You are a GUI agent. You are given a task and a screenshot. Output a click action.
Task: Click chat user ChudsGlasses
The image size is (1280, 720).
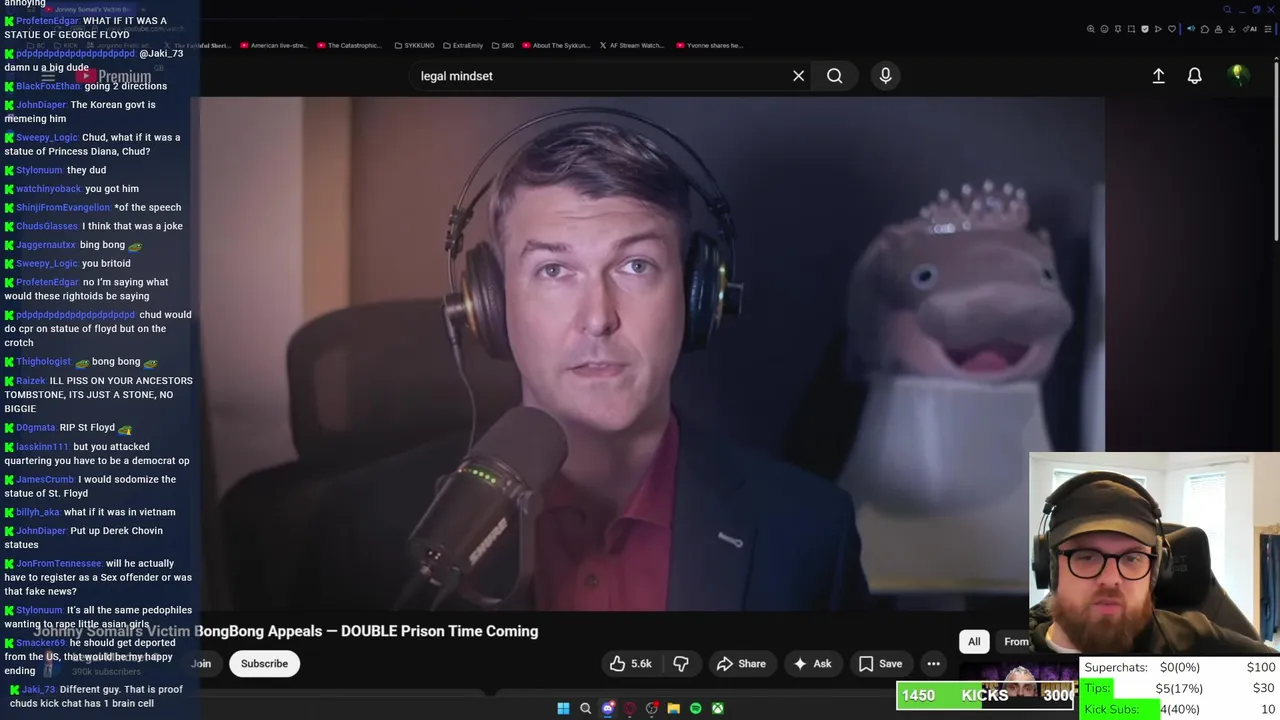46,226
